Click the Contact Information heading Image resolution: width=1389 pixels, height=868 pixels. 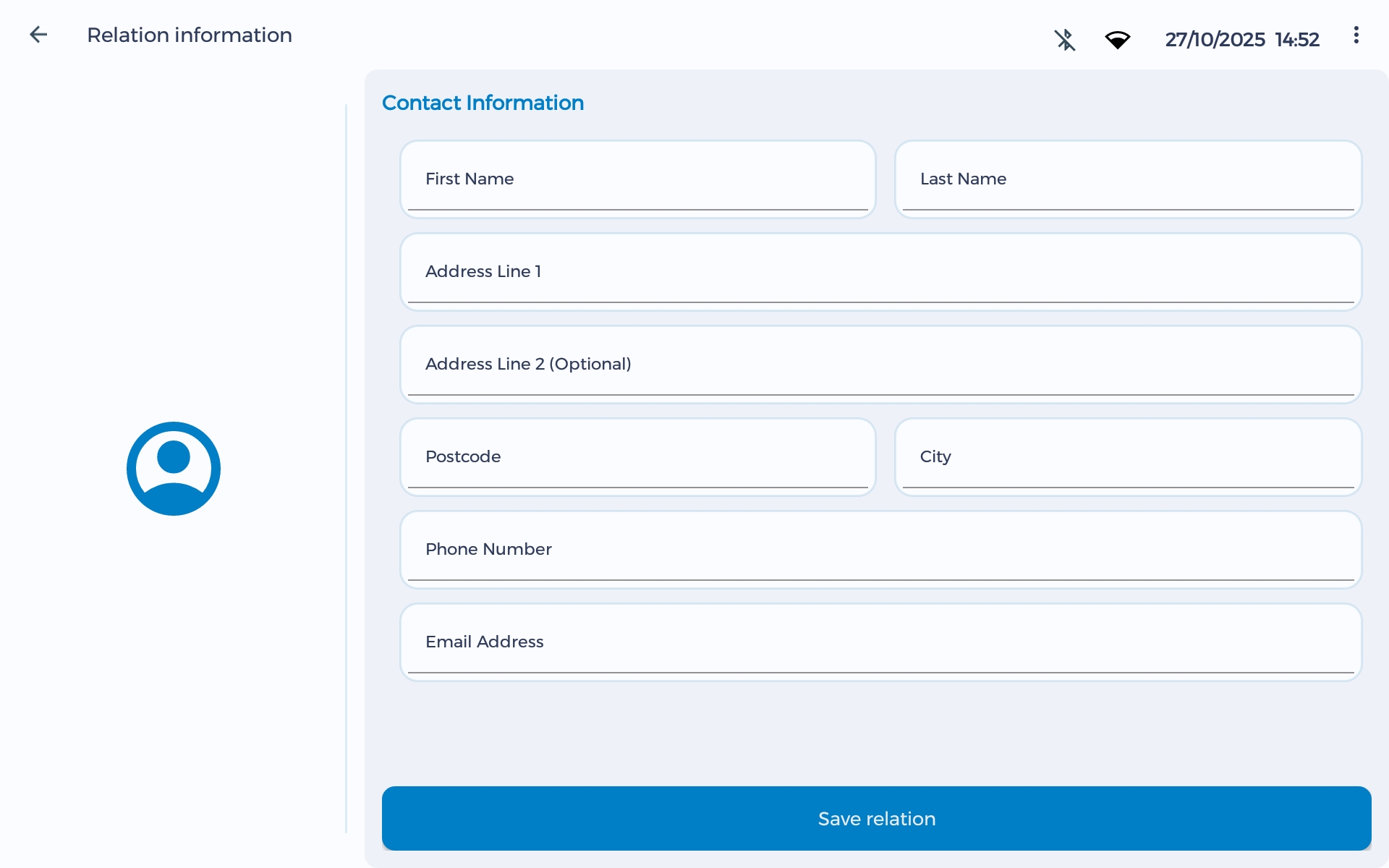(483, 103)
